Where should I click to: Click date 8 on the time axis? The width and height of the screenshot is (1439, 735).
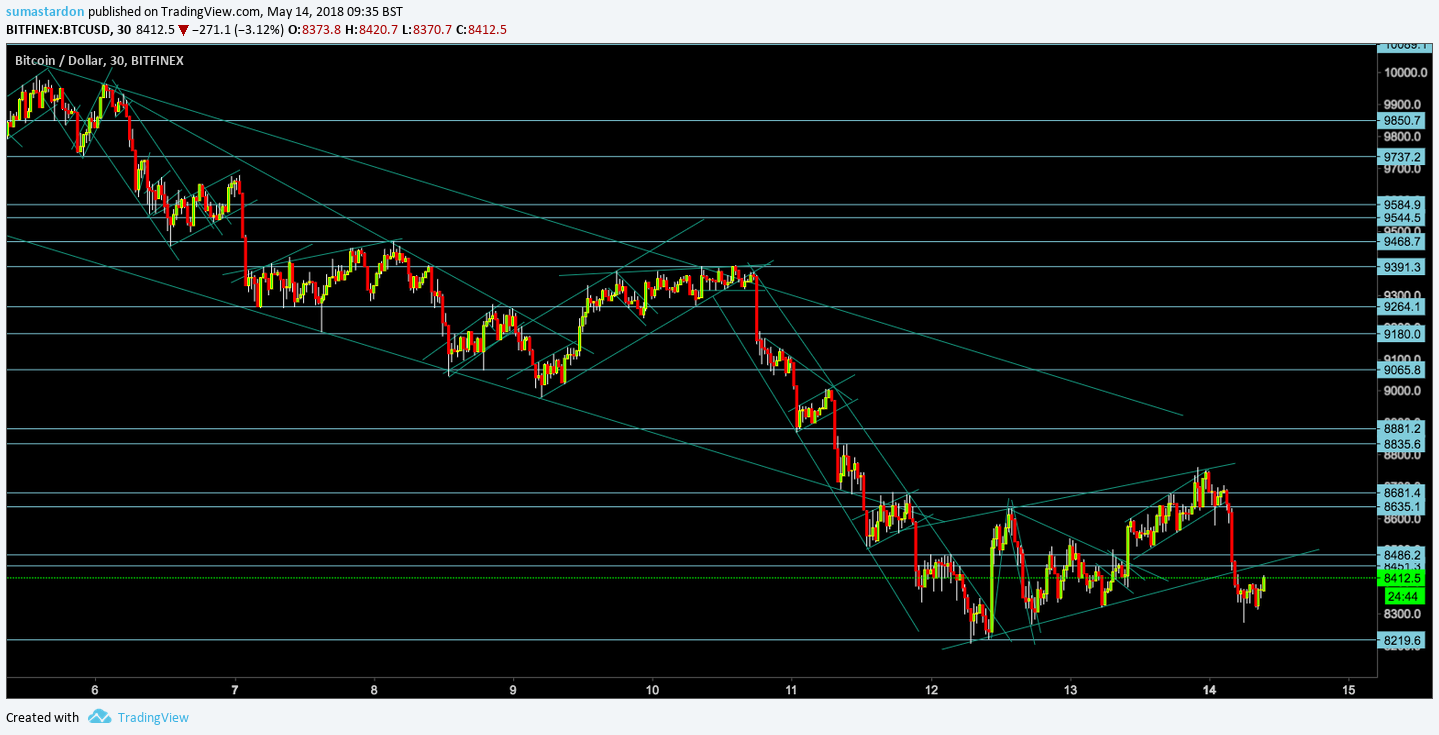coord(374,690)
